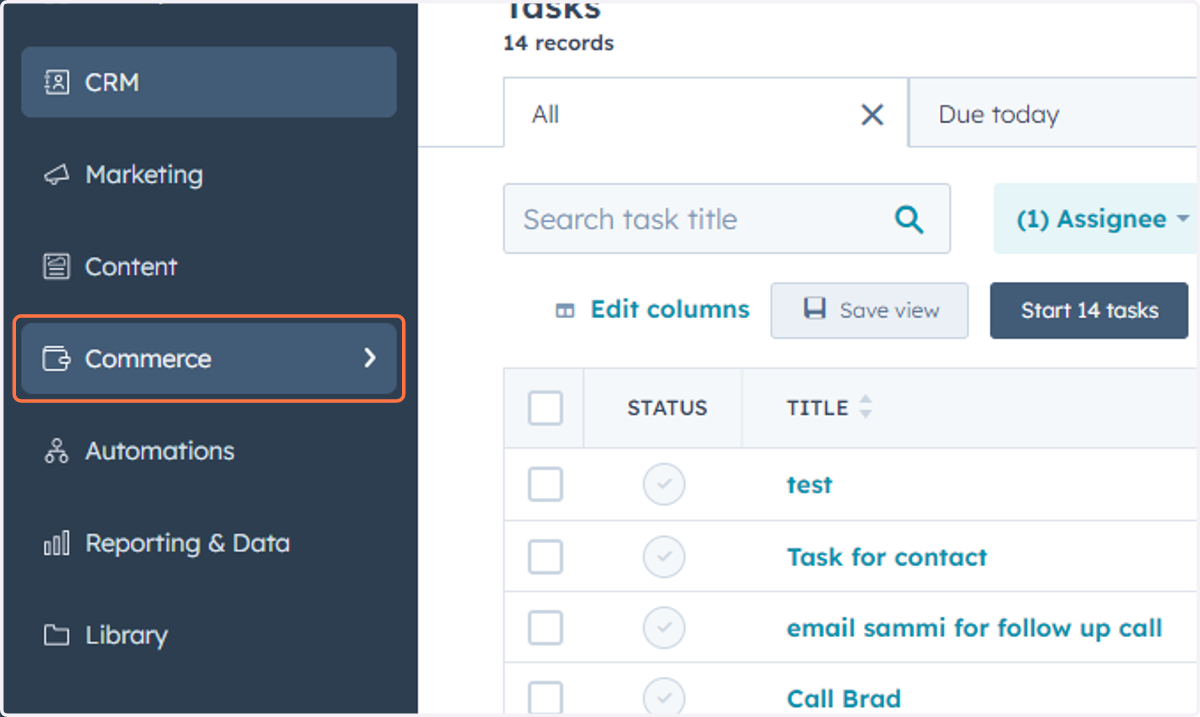Mark Call Brad task as complete

tap(664, 697)
